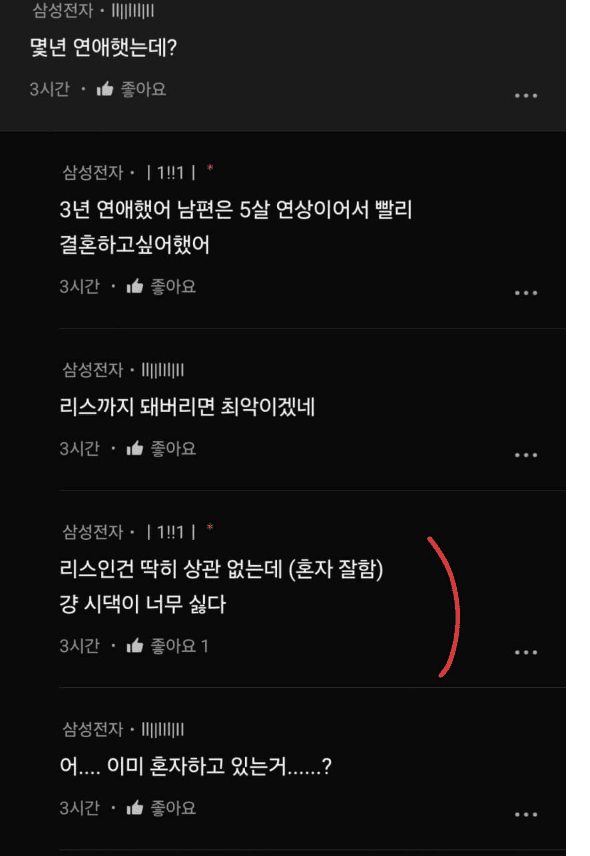This screenshot has height=856, width=590.
Task: Tap thumbs-up on '3년 연애했어' reply
Action: pos(135,286)
